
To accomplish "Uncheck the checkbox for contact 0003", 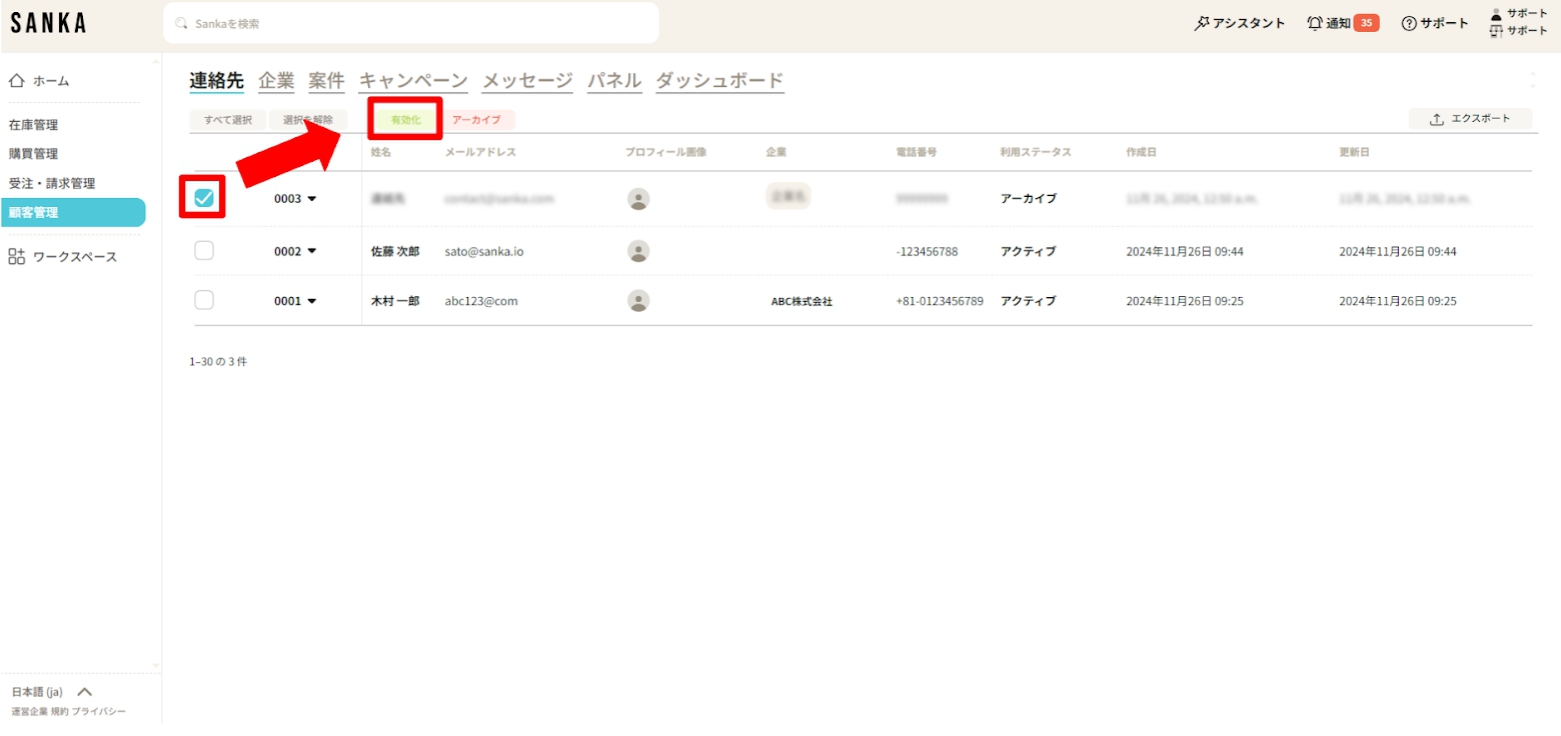I will click(204, 198).
